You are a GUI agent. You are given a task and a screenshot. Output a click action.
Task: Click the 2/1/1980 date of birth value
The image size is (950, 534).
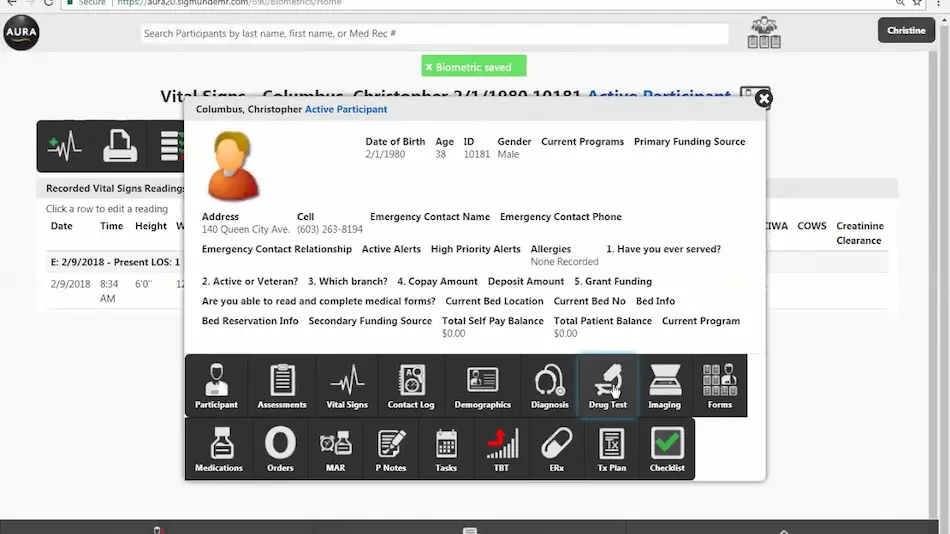[x=385, y=154]
